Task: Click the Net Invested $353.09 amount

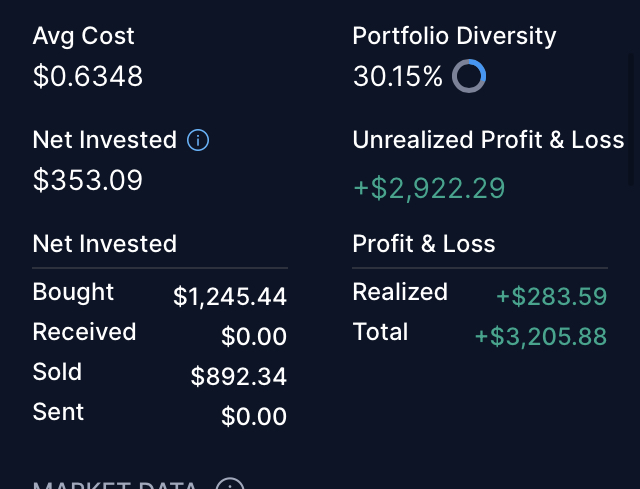Action: (x=88, y=180)
